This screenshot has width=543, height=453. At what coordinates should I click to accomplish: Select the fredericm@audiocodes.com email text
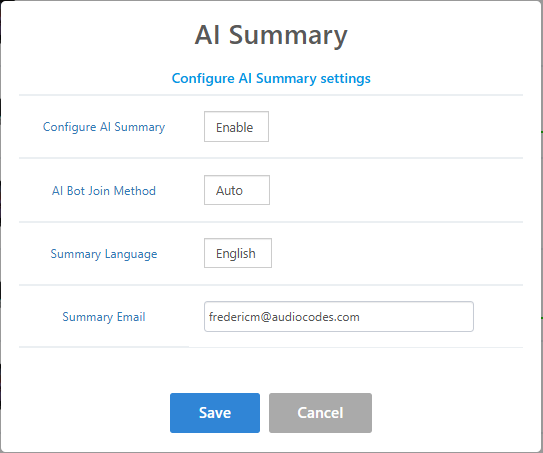click(284, 317)
